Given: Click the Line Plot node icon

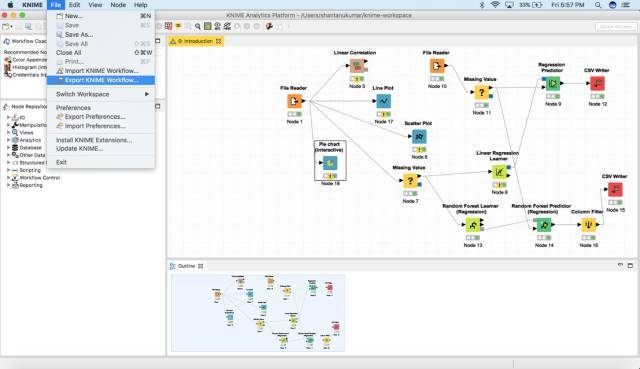Looking at the screenshot, I should pyautogui.click(x=383, y=101).
